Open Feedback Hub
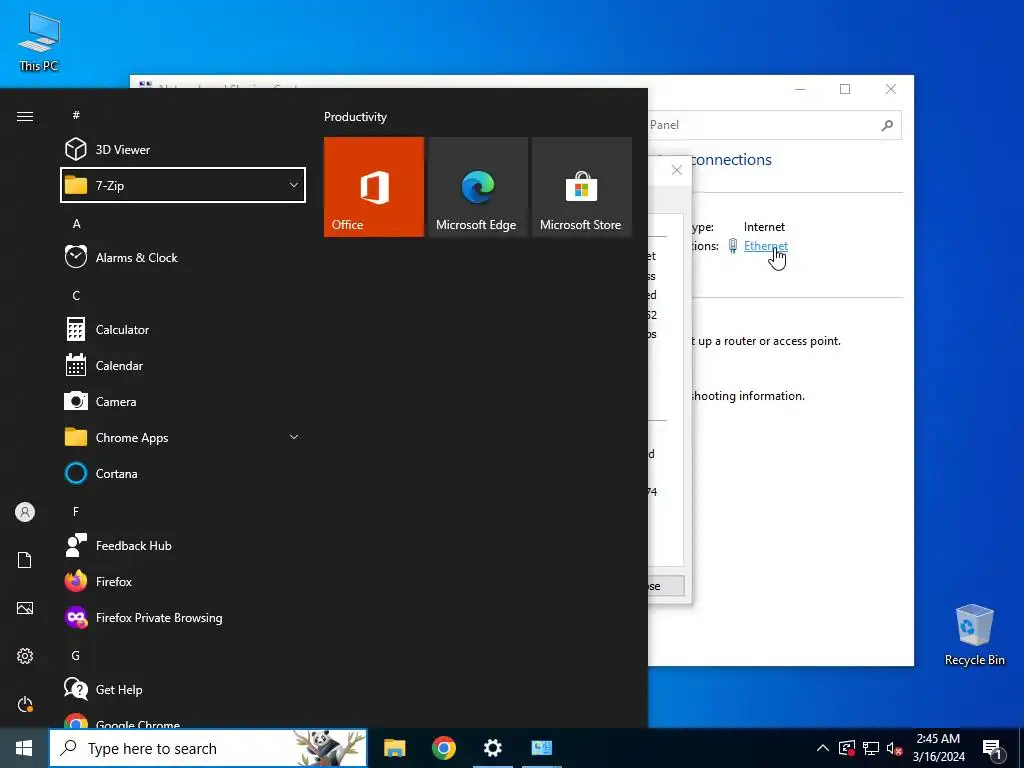 tap(183, 545)
